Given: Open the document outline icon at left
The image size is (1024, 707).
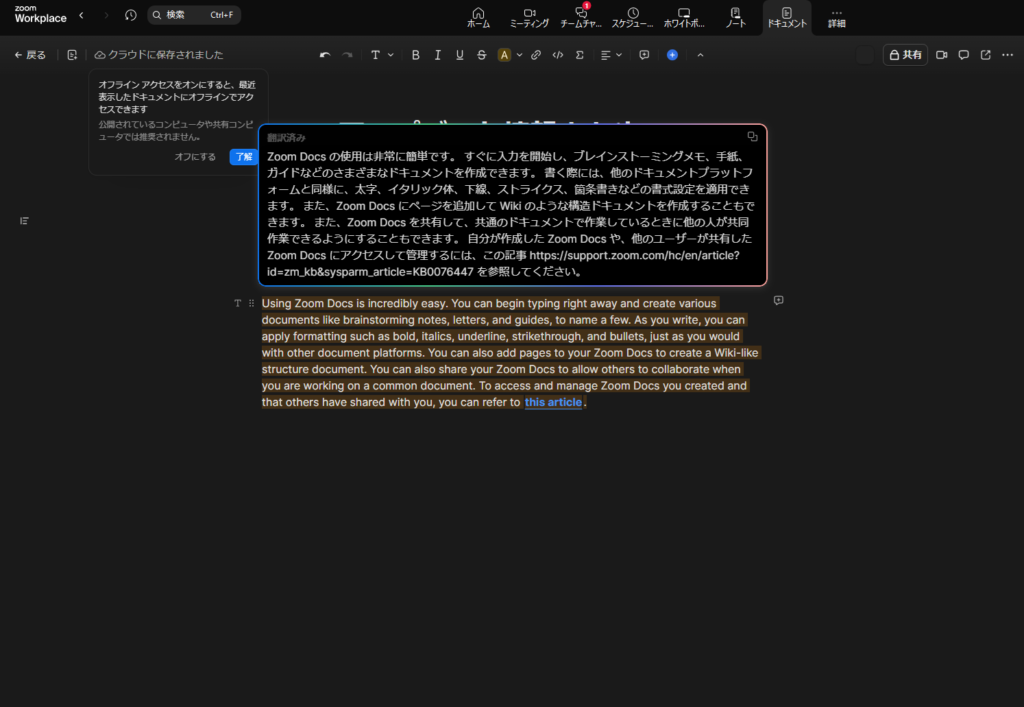Looking at the screenshot, I should tap(24, 220).
